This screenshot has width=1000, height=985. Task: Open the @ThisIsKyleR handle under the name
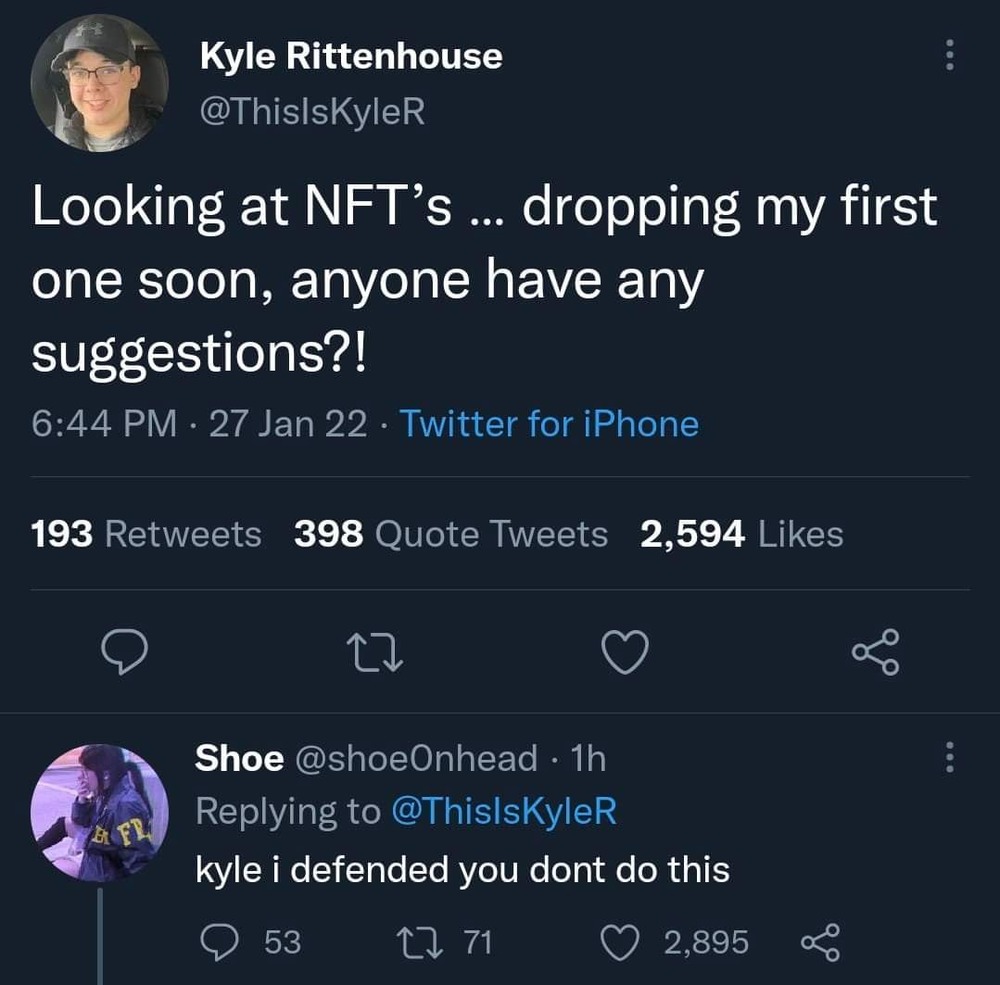tap(313, 113)
